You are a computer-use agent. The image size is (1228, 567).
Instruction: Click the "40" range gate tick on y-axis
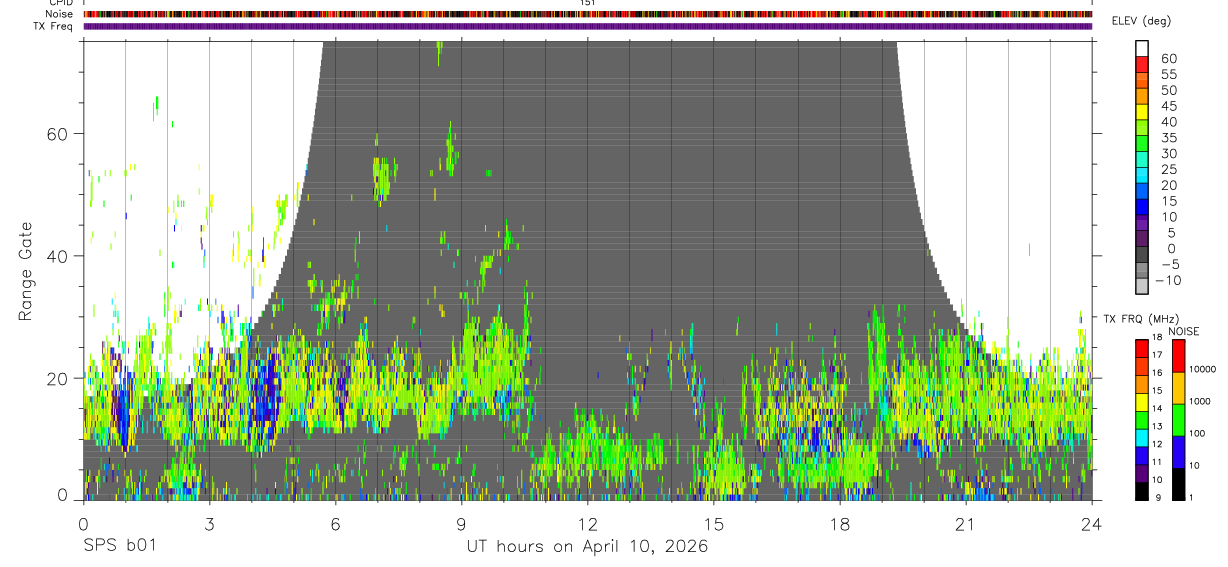point(58,256)
